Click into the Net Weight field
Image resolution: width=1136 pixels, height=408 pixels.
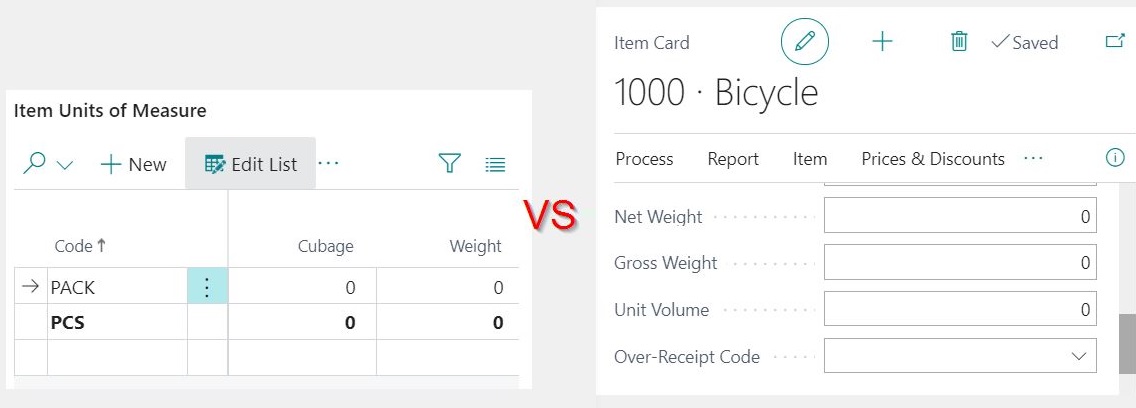pos(960,216)
